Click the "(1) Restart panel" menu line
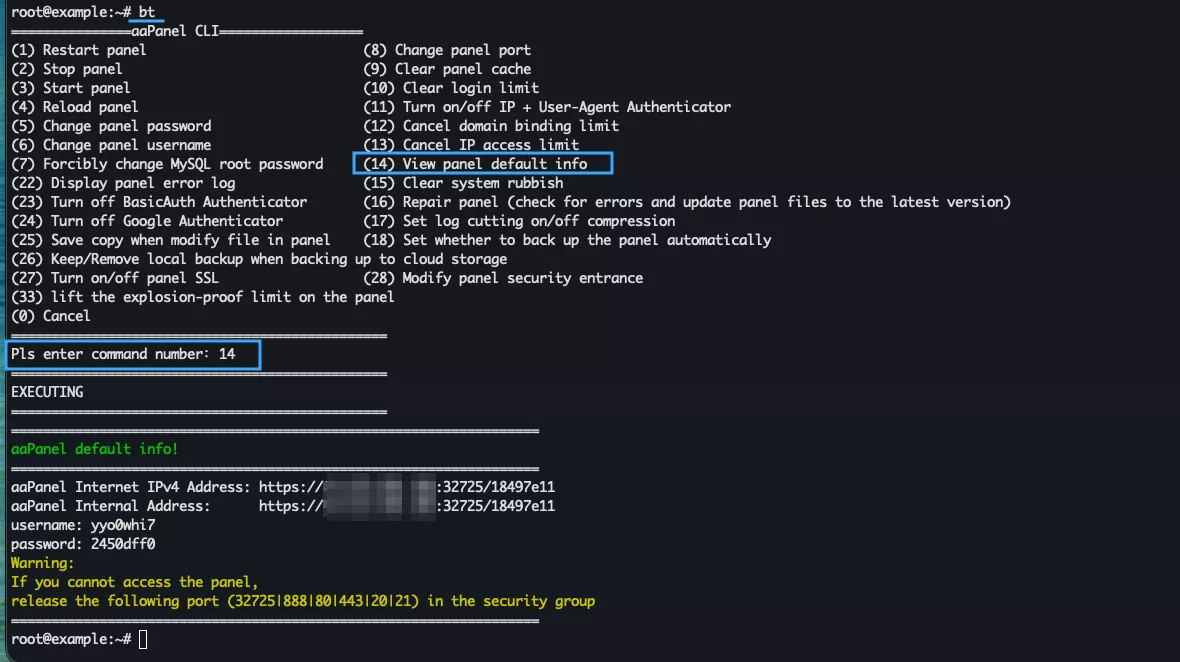Image resolution: width=1180 pixels, height=662 pixels. pyautogui.click(x=79, y=50)
